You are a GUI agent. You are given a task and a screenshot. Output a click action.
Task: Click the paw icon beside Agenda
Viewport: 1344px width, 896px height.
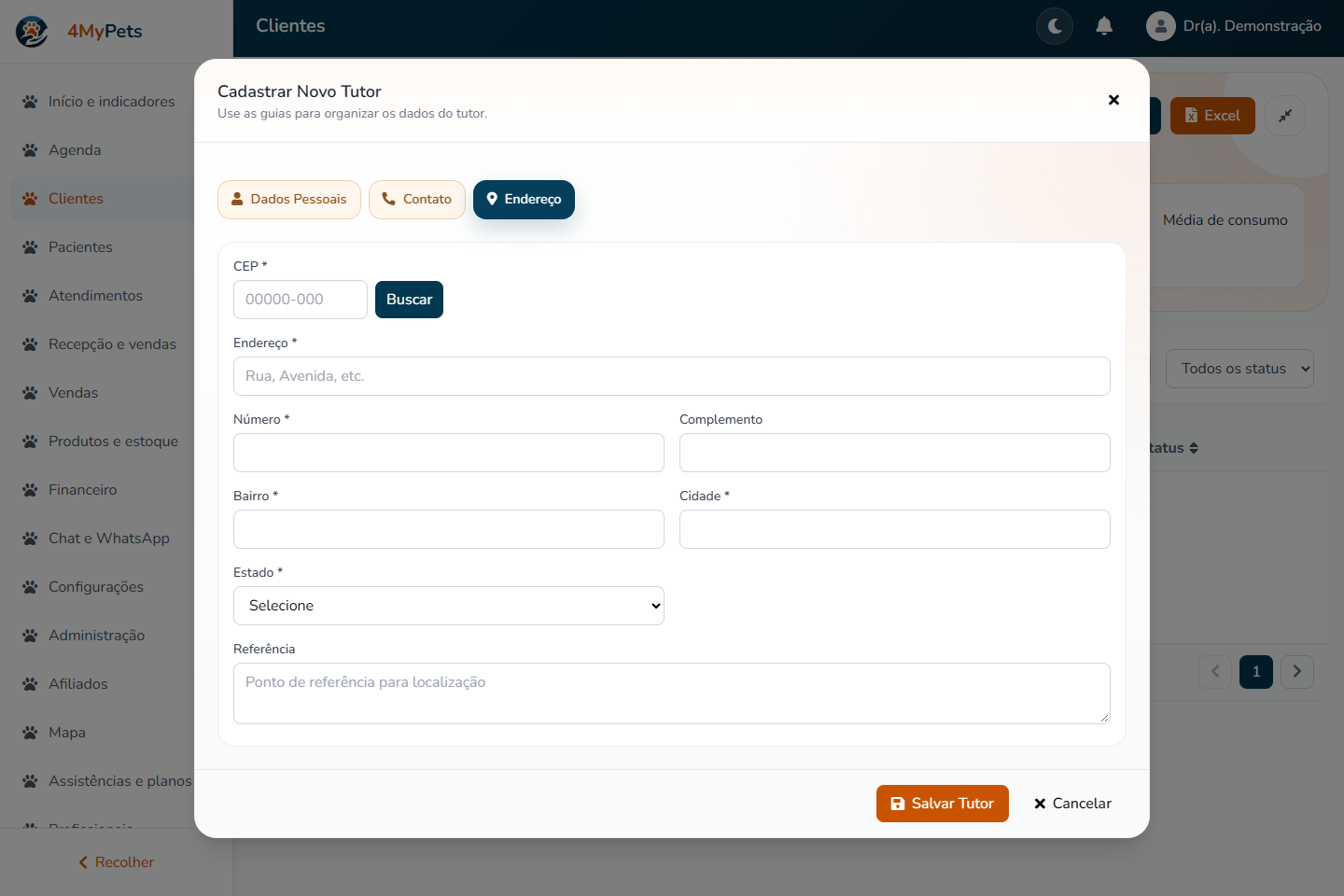click(x=30, y=150)
